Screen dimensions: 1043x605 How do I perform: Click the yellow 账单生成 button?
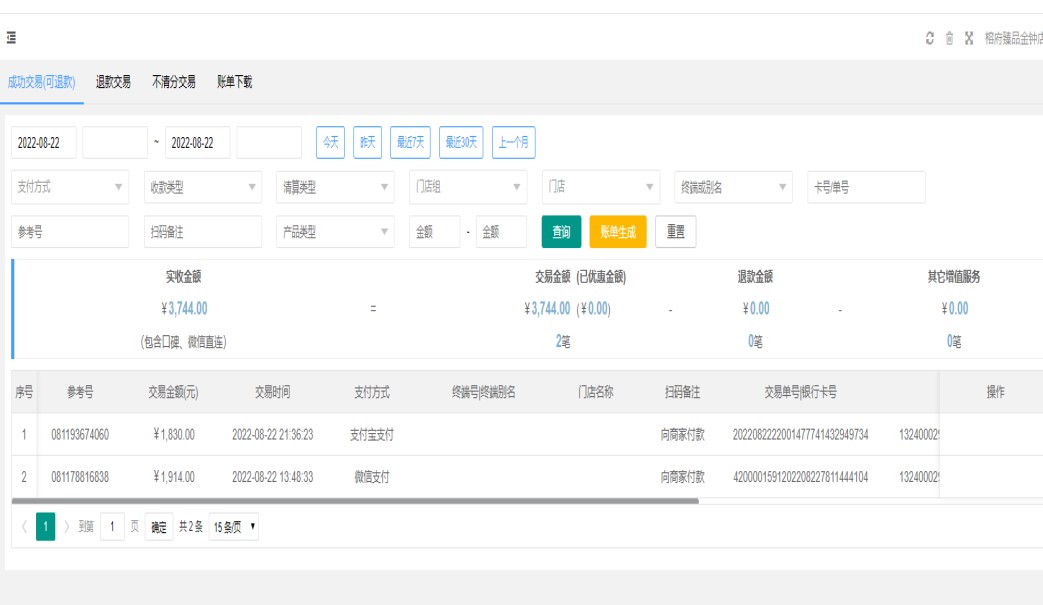pyautogui.click(x=618, y=232)
